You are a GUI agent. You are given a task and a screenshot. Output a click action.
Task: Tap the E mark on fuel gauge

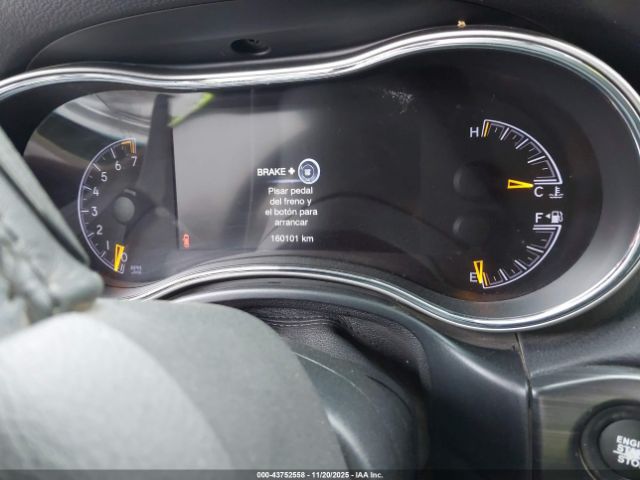[x=474, y=277]
